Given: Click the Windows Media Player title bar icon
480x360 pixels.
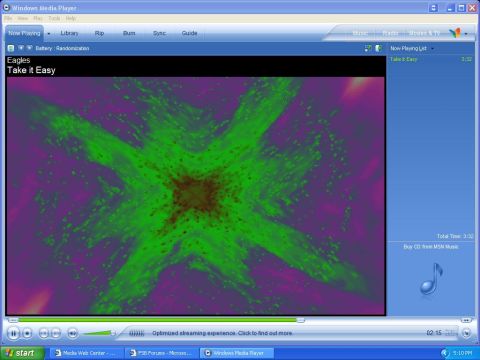Looking at the screenshot, I should tap(6, 7).
